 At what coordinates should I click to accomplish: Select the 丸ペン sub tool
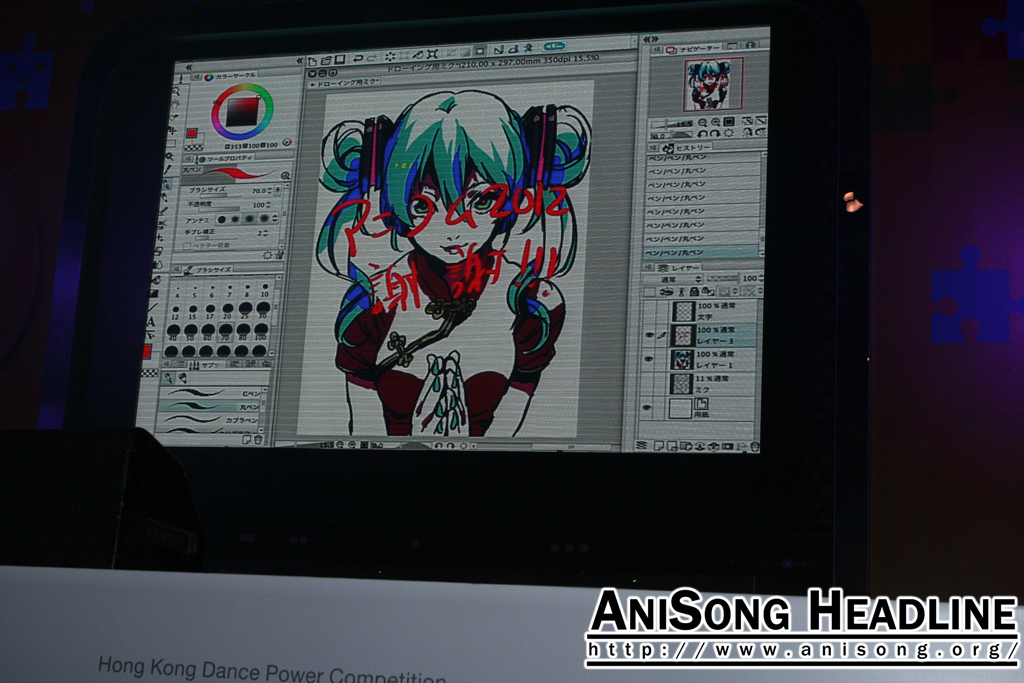pos(210,407)
